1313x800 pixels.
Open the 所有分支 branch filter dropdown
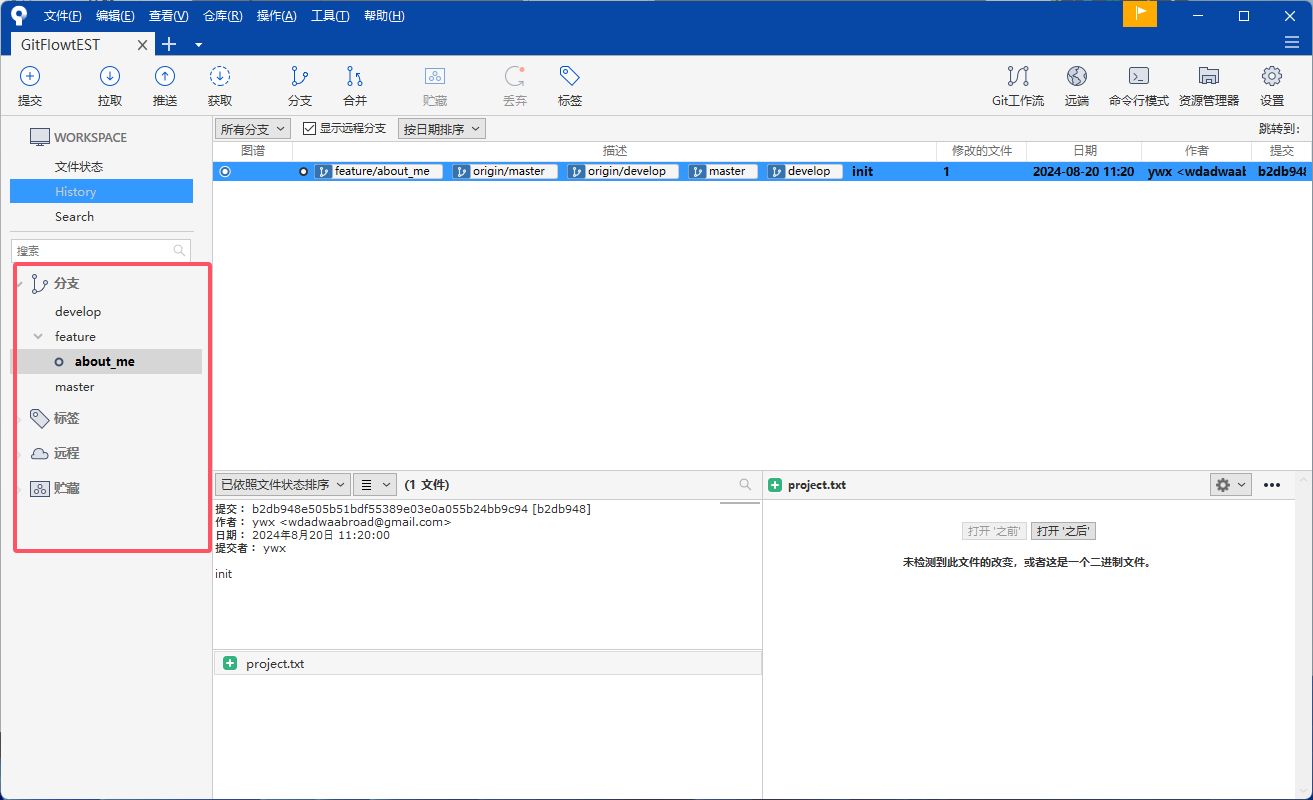pyautogui.click(x=252, y=129)
